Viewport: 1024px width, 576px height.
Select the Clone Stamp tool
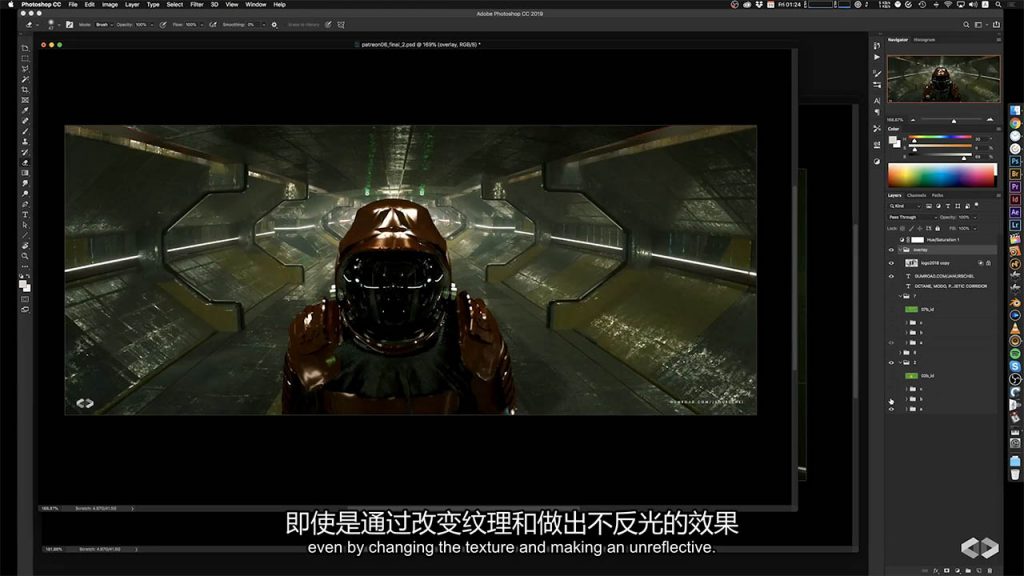25,142
